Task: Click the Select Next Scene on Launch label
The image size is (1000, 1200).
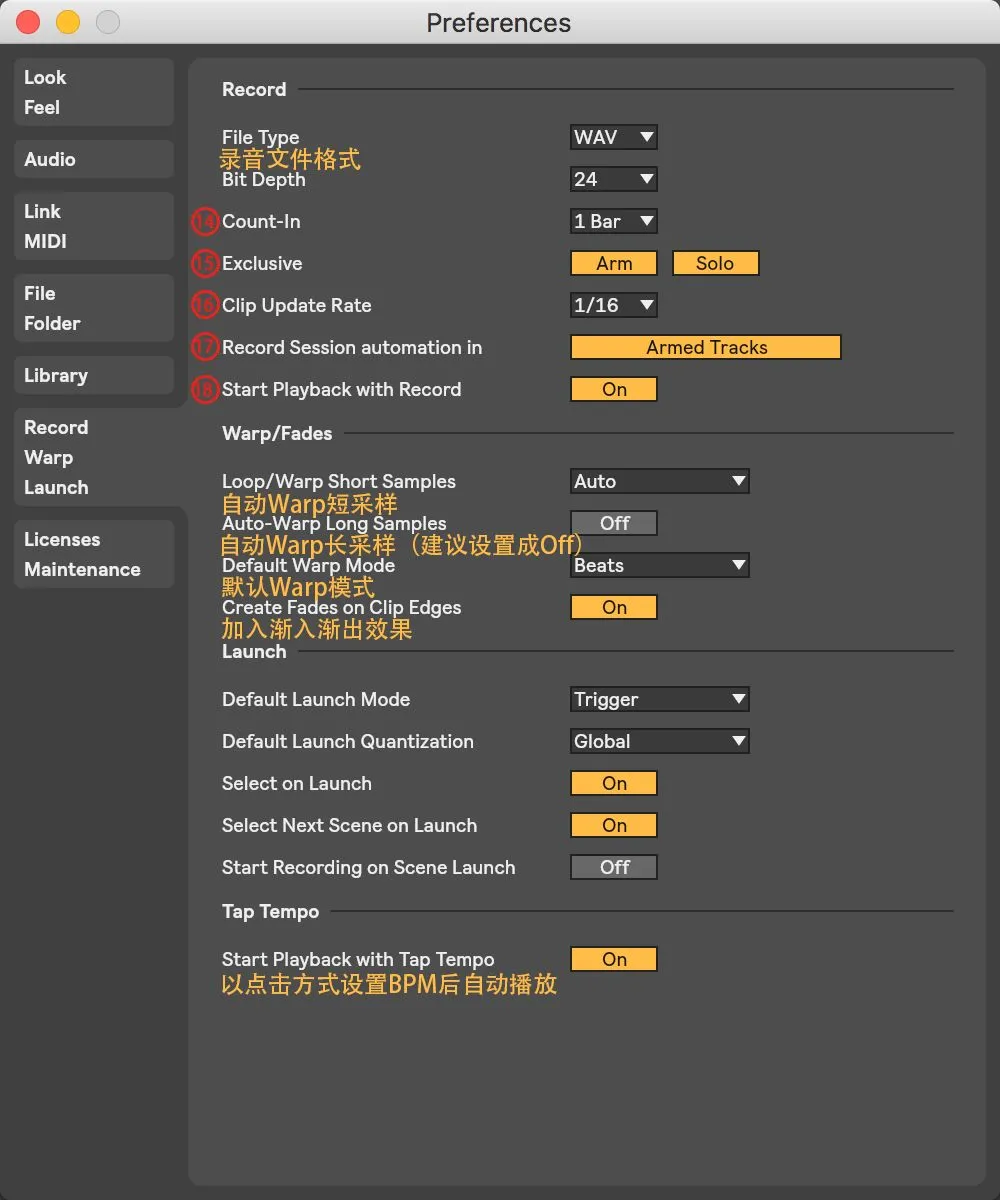Action: tap(349, 825)
